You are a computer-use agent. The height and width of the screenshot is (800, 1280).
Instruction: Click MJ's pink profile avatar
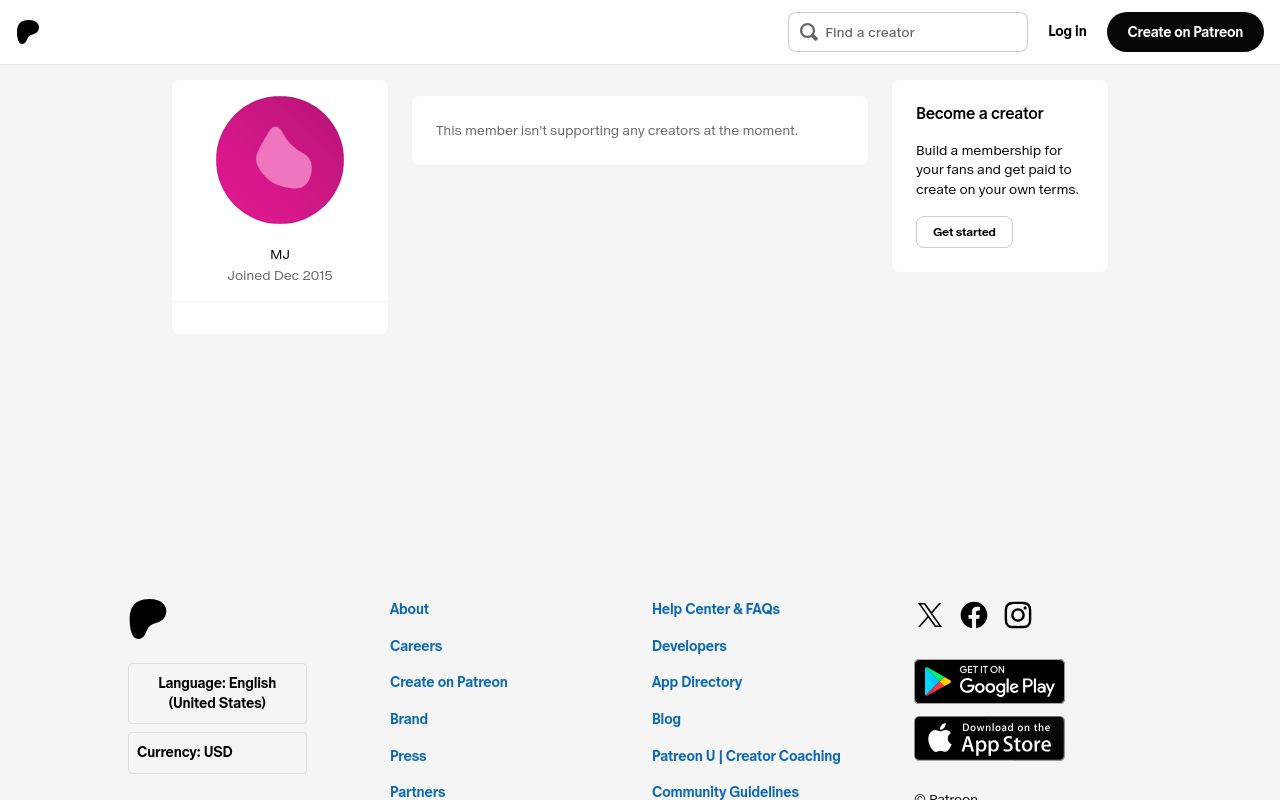[280, 160]
